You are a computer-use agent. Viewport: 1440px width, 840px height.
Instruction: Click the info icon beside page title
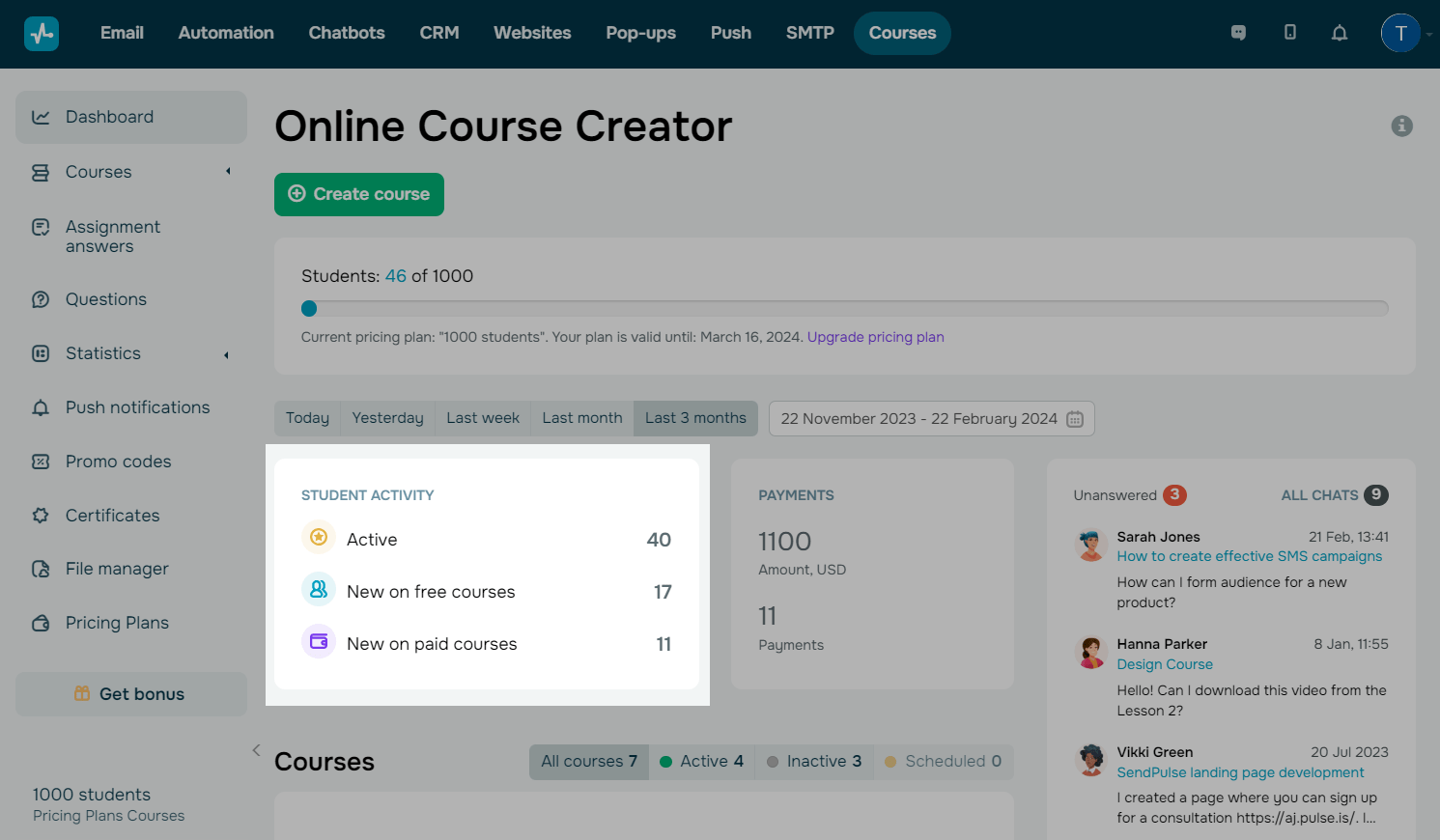[x=1401, y=126]
